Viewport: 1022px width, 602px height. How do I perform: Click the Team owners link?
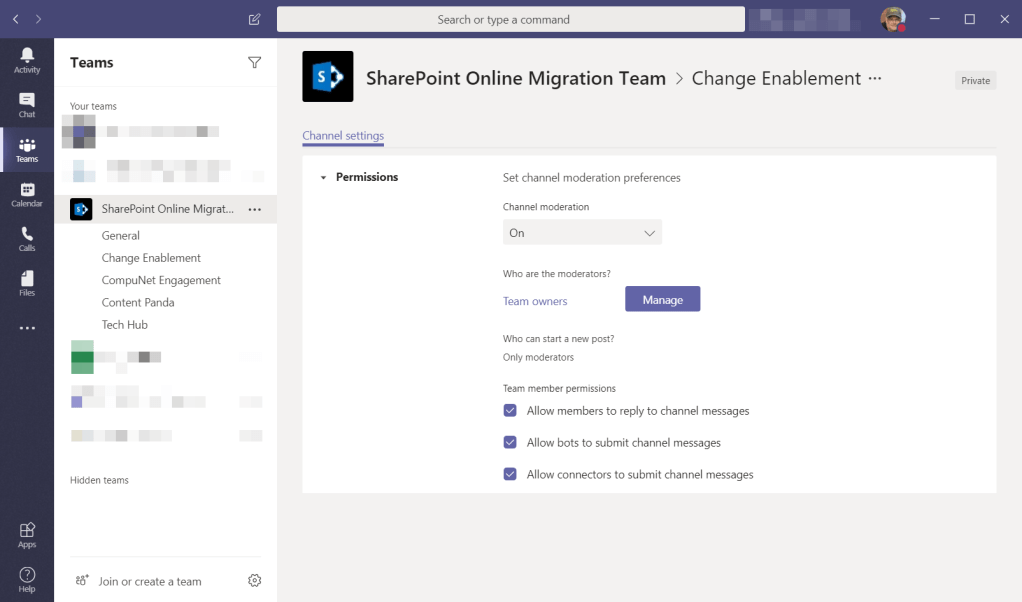click(535, 301)
